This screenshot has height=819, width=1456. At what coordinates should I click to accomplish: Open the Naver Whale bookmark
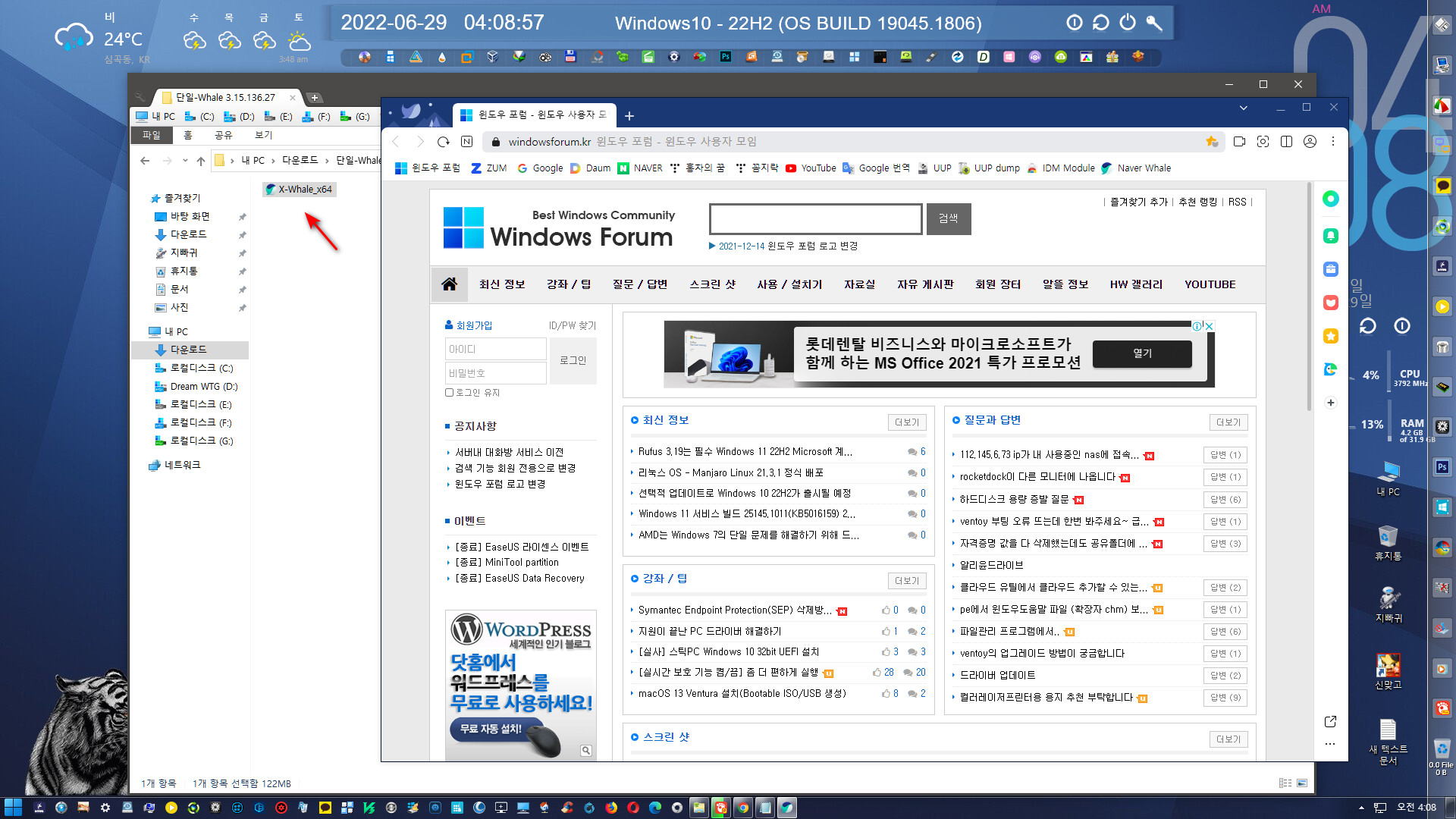point(1136,168)
